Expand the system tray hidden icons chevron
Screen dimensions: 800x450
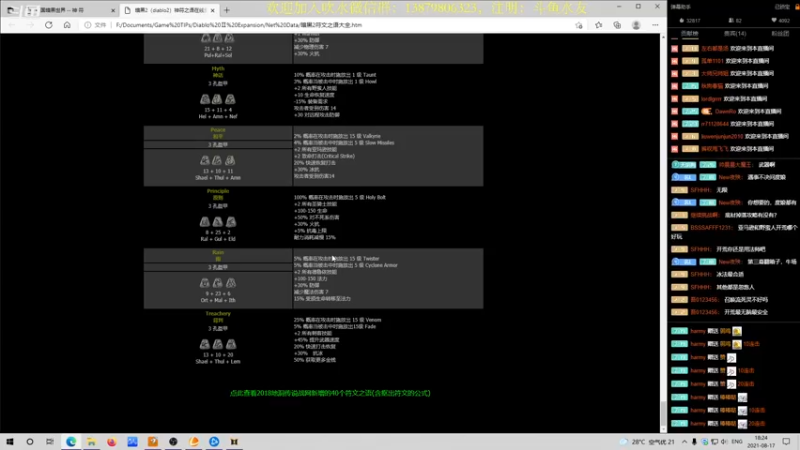684,442
